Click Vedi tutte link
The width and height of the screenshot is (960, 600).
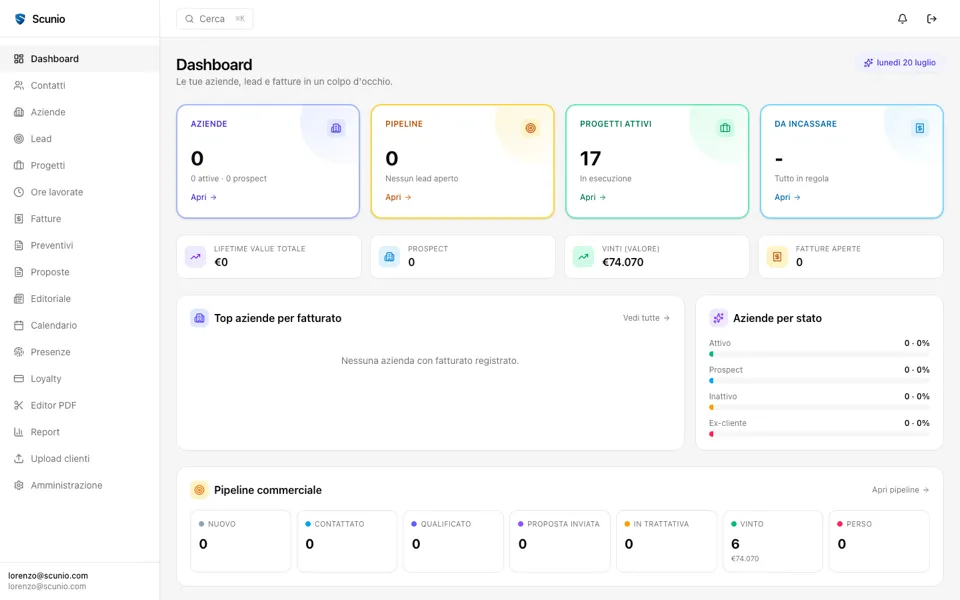tap(646, 318)
